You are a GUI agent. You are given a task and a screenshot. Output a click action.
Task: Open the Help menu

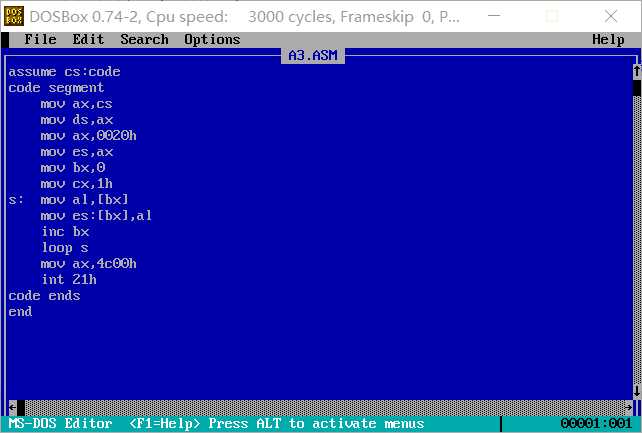(x=608, y=40)
